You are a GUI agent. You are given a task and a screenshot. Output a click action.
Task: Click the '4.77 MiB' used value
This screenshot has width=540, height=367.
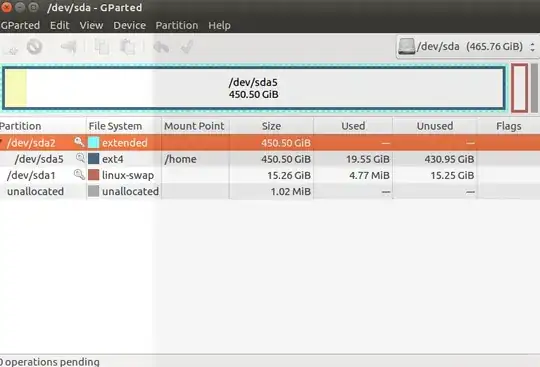[369, 175]
